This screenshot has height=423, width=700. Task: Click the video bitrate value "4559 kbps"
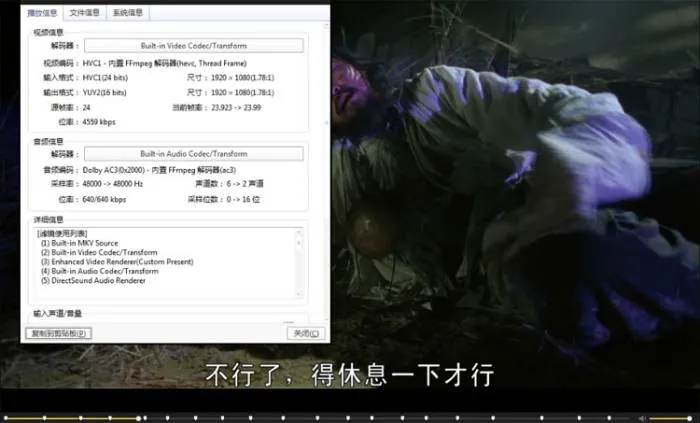click(99, 122)
